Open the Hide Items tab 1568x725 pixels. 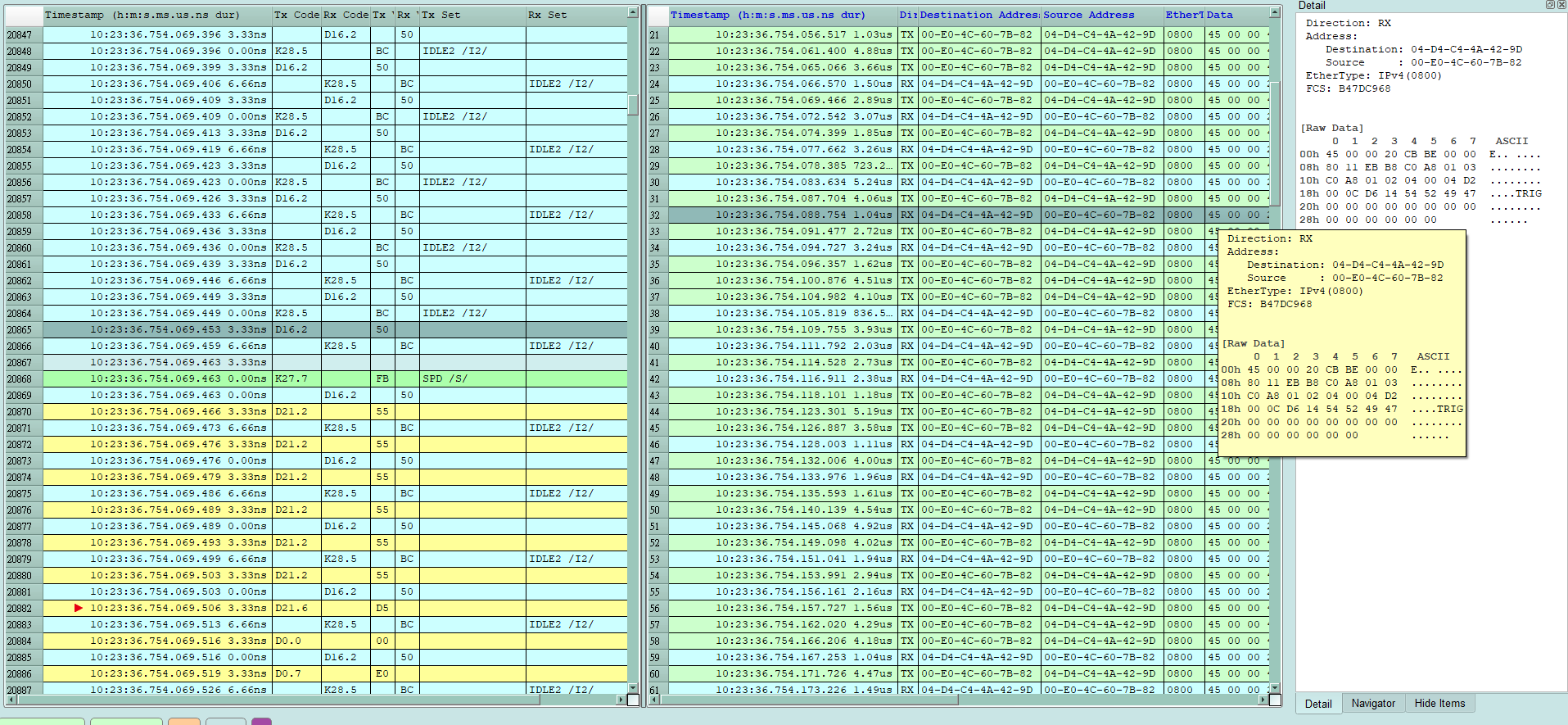1439,704
